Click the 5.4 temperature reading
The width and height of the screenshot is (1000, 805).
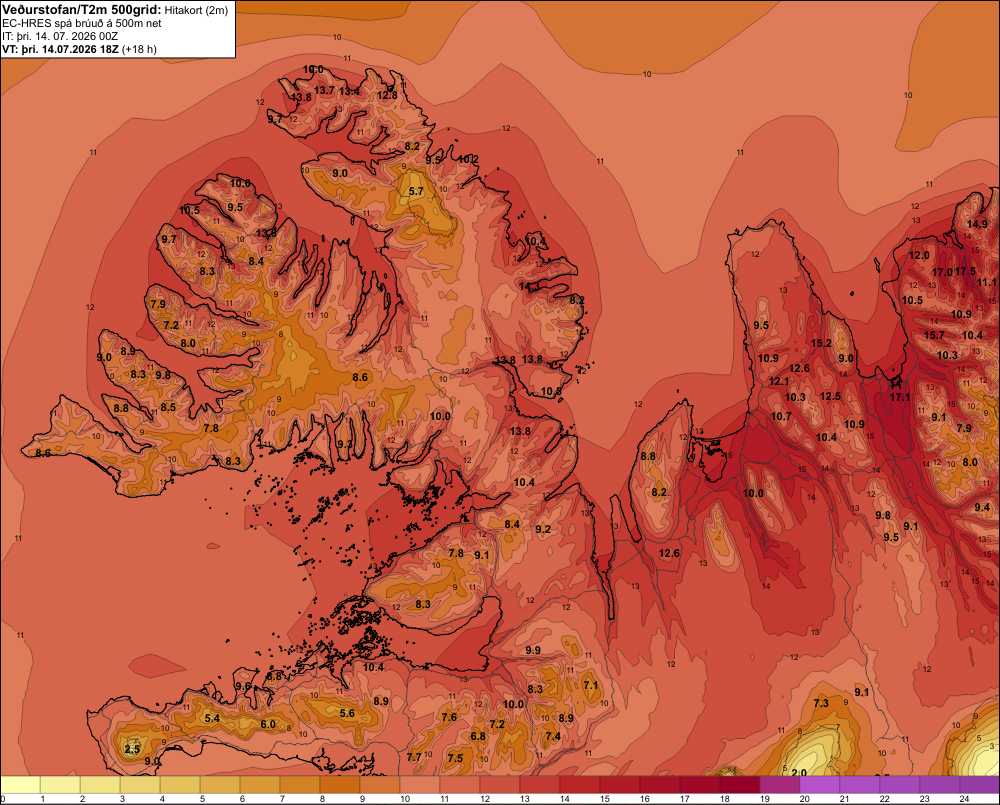pos(212,718)
